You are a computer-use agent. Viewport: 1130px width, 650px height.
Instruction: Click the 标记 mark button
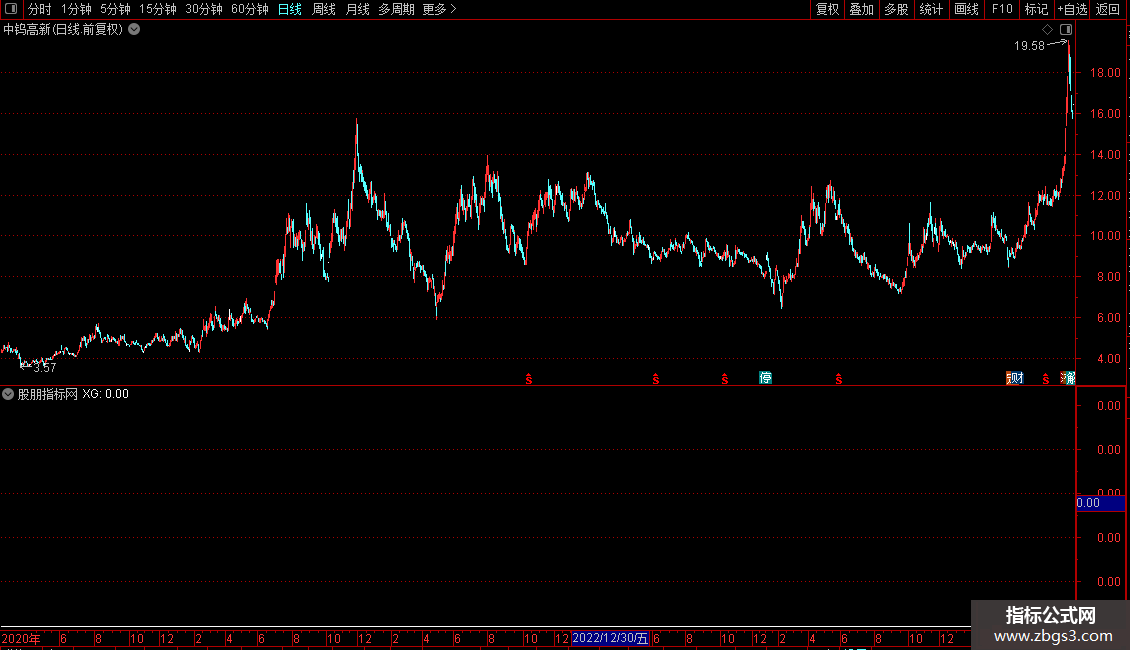pyautogui.click(x=1036, y=9)
